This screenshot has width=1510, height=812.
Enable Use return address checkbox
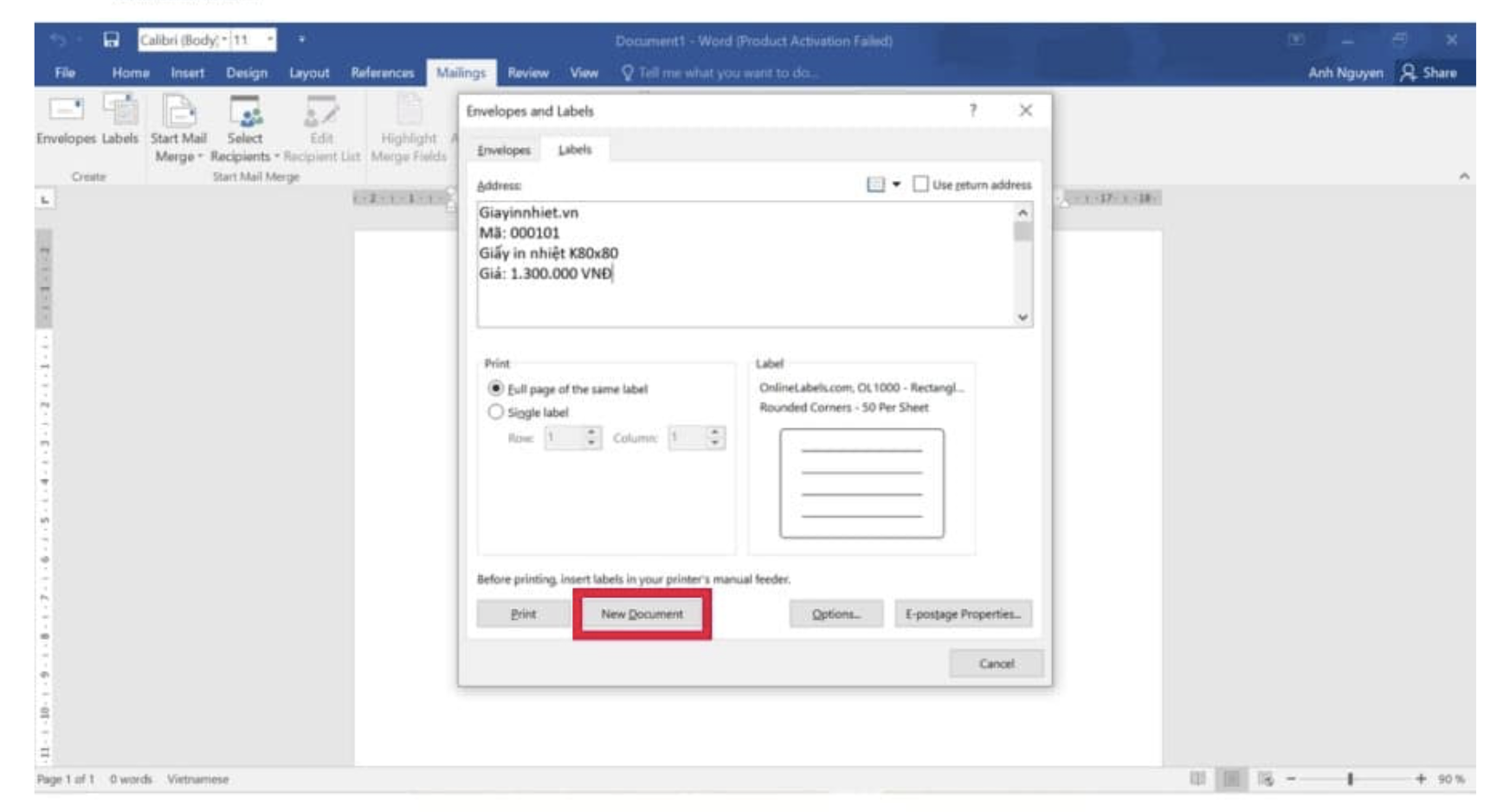920,184
